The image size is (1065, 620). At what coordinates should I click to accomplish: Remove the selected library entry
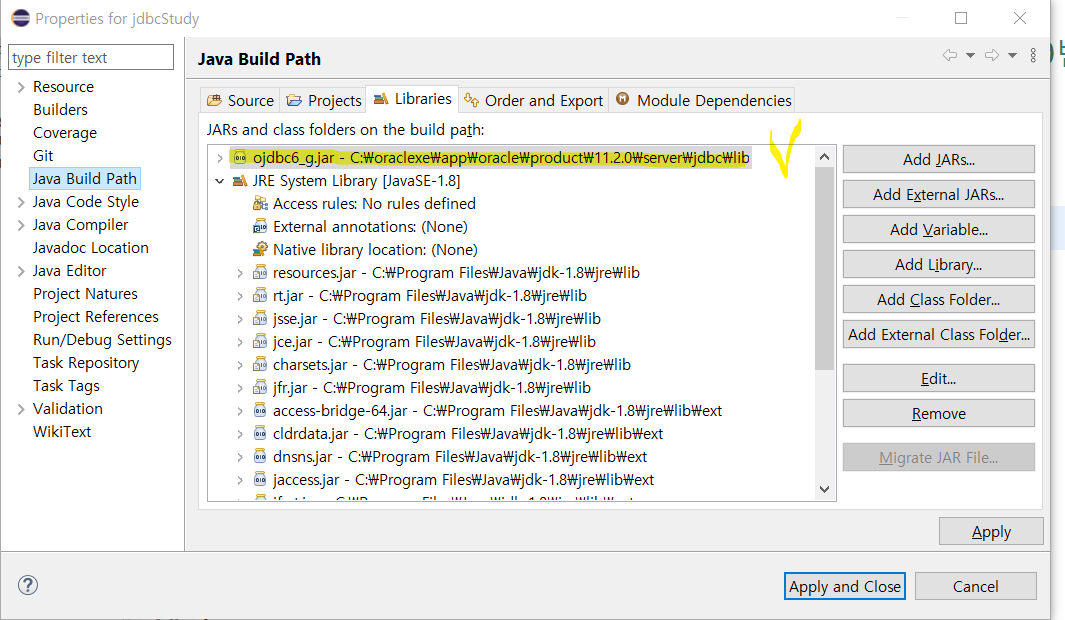click(x=939, y=414)
